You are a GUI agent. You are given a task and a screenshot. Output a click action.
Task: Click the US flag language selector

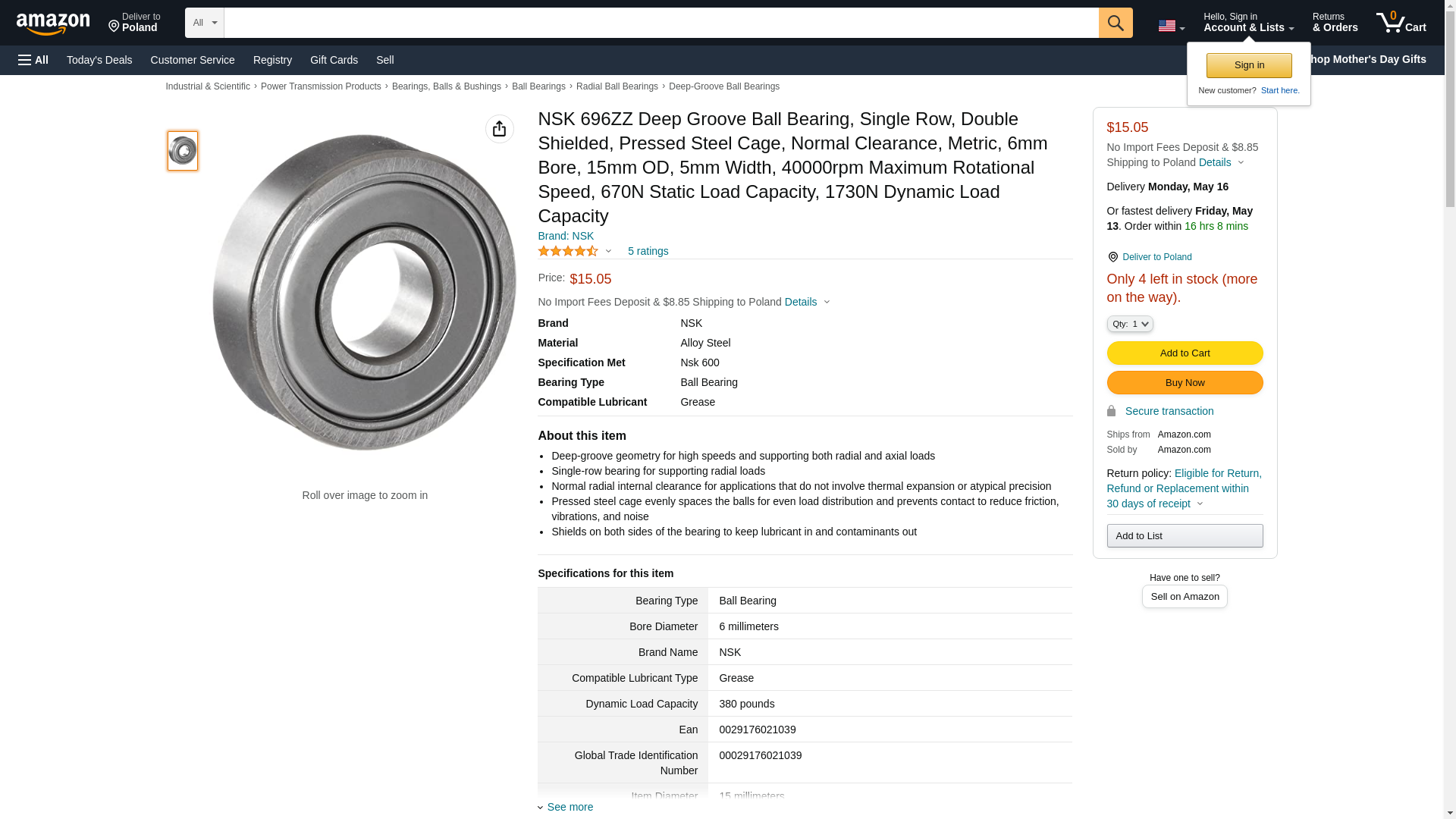(x=1171, y=26)
